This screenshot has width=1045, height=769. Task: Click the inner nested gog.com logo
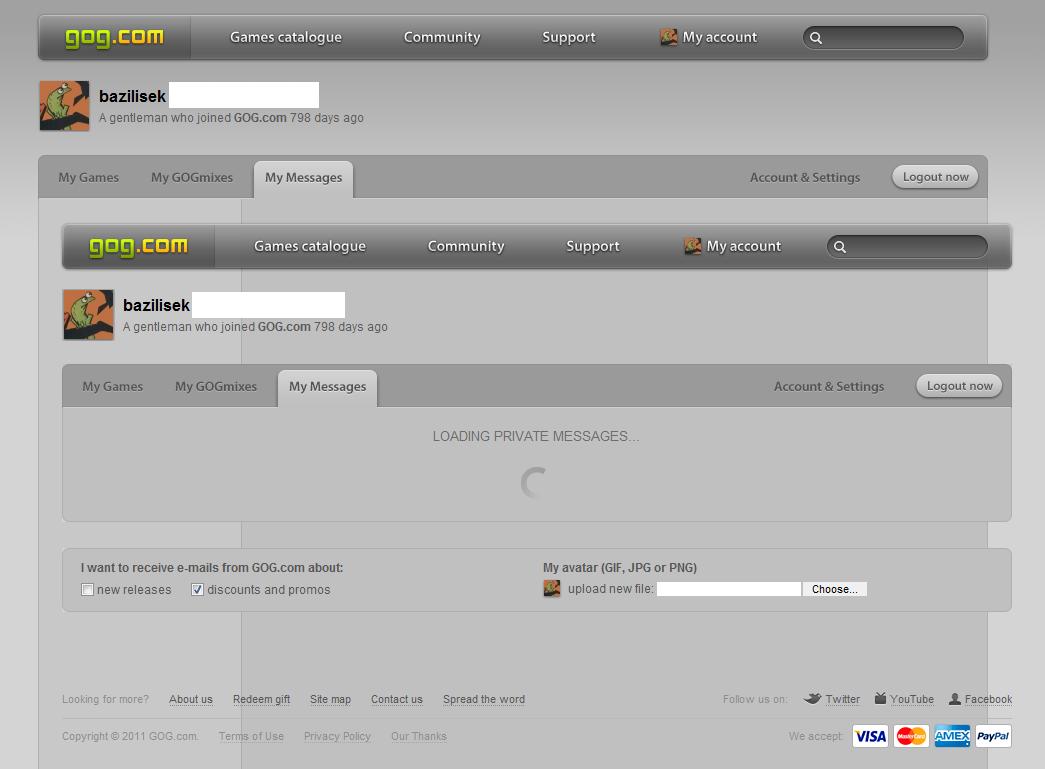(x=139, y=247)
